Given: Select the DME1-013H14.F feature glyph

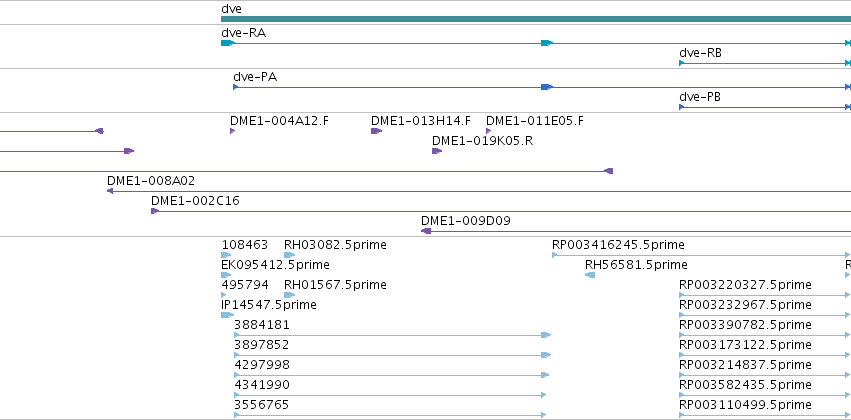Looking at the screenshot, I should click(376, 131).
